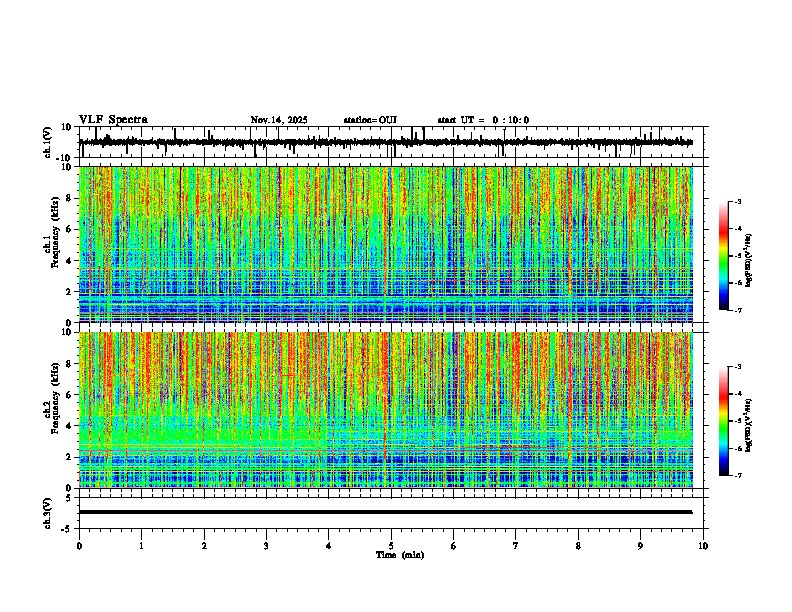Select the "ch.3(V)" axis label
The width and height of the screenshot is (792, 612).
point(48,513)
